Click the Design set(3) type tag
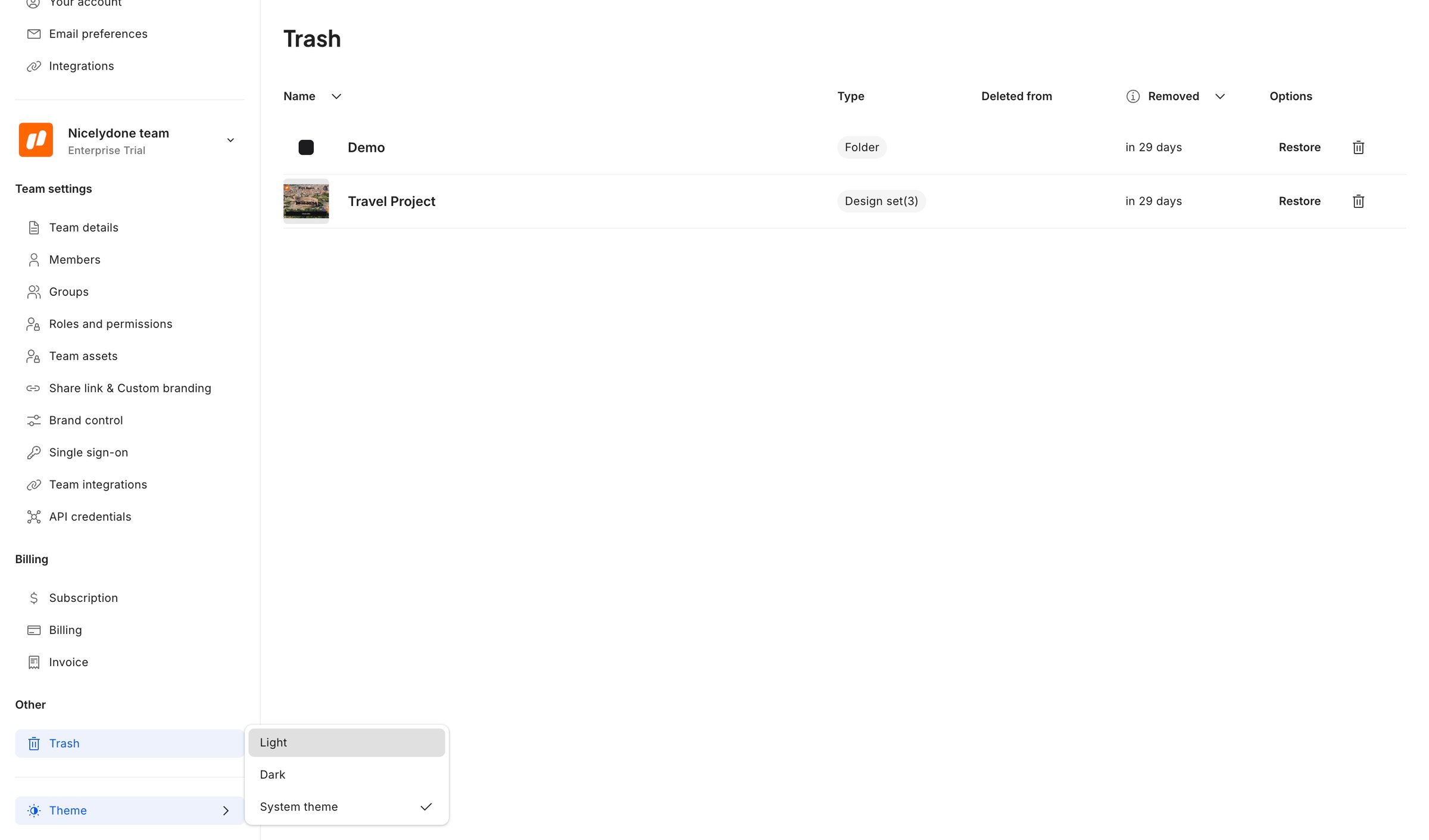This screenshot has width=1429, height=840. click(x=881, y=201)
